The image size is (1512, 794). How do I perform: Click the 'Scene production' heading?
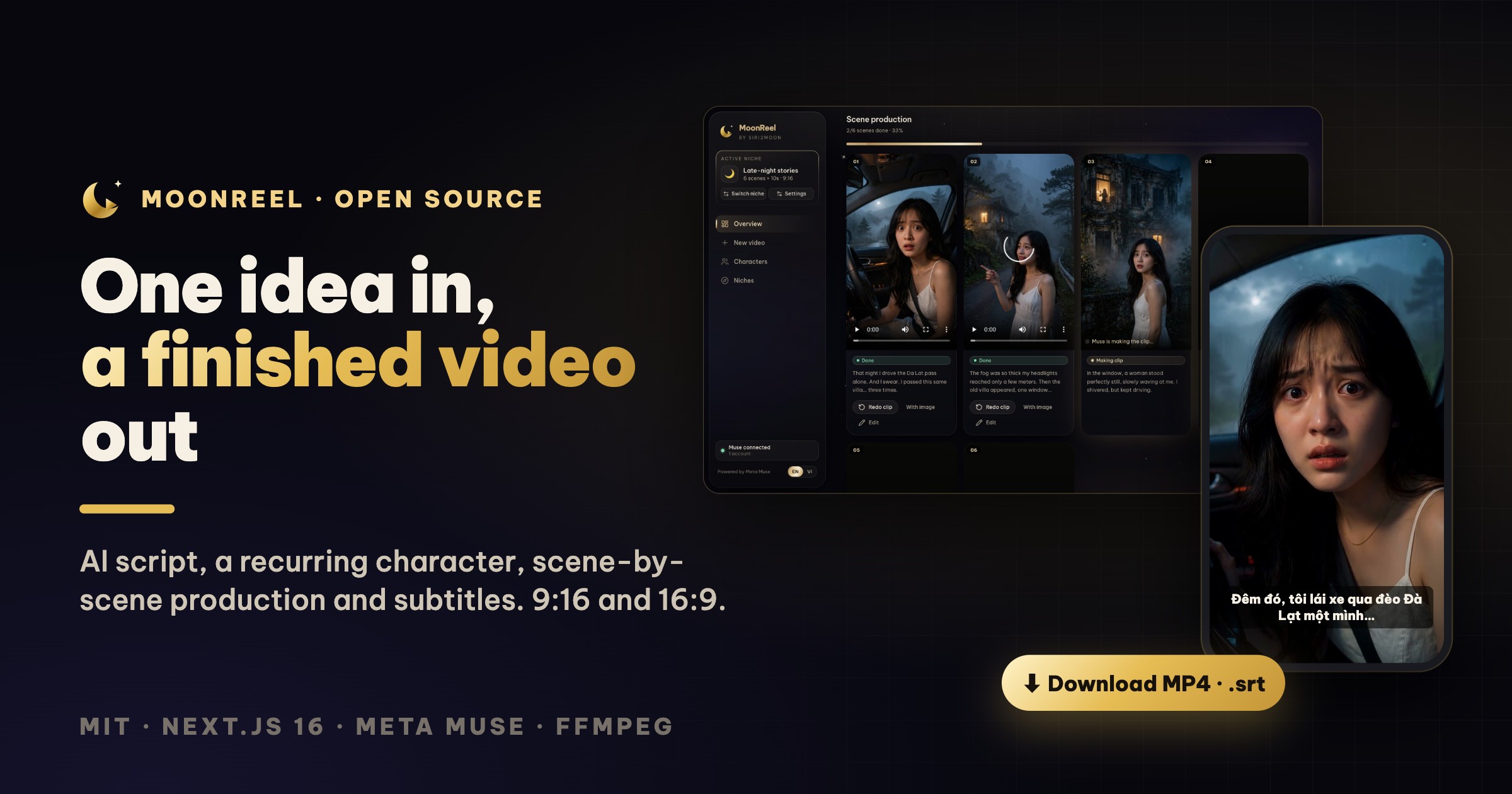[x=879, y=119]
